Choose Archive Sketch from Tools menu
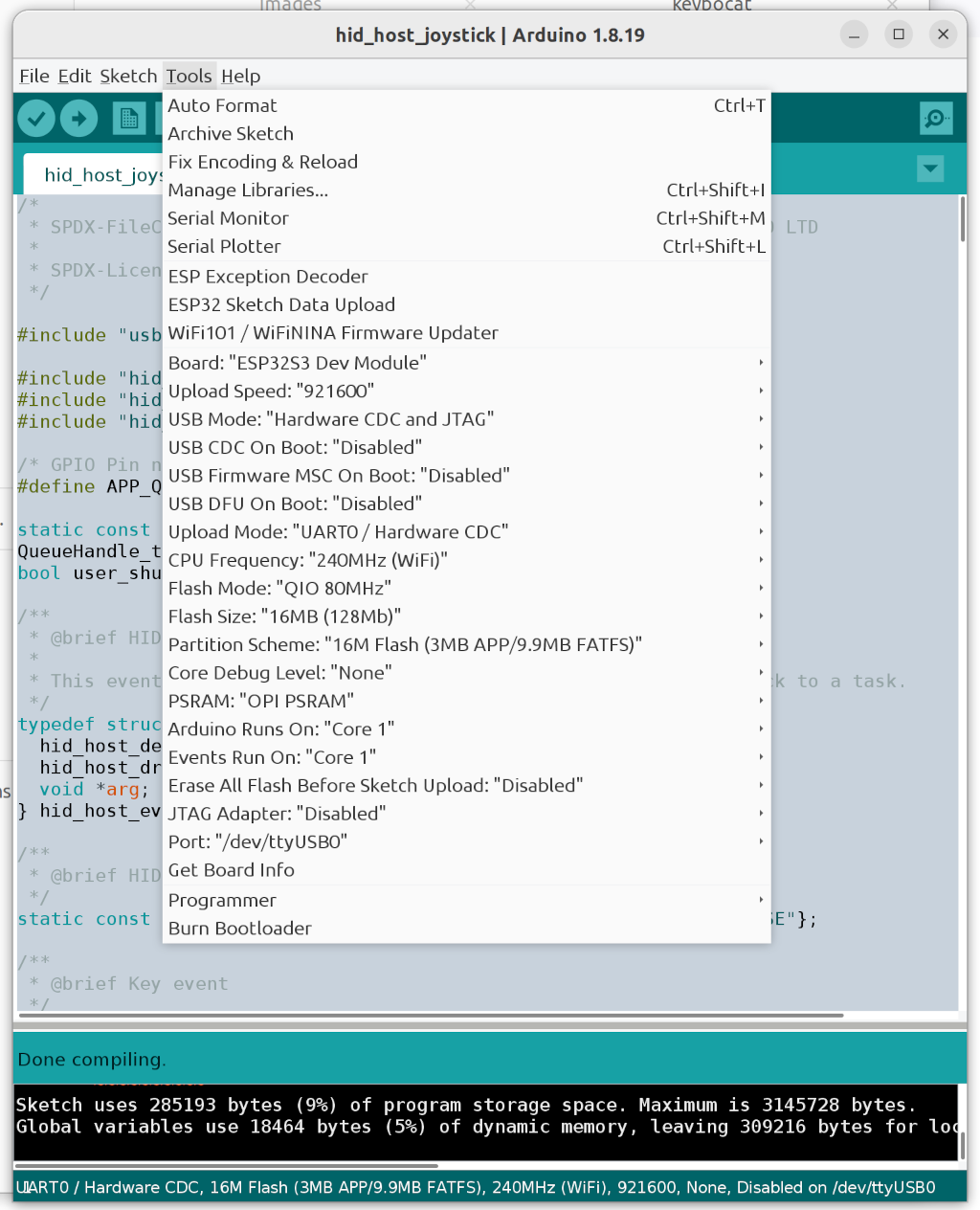The width and height of the screenshot is (980, 1210). coord(467,134)
